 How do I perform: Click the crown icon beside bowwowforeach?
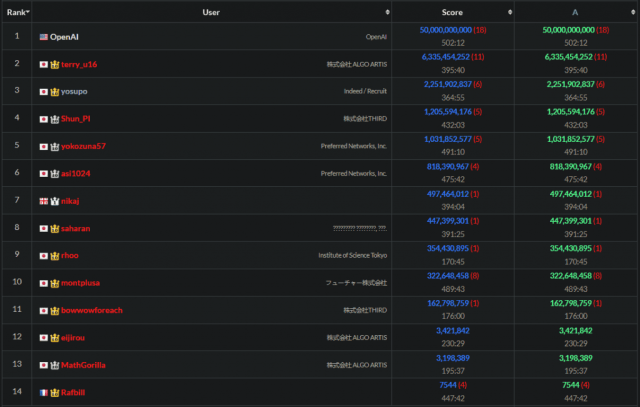click(55, 311)
